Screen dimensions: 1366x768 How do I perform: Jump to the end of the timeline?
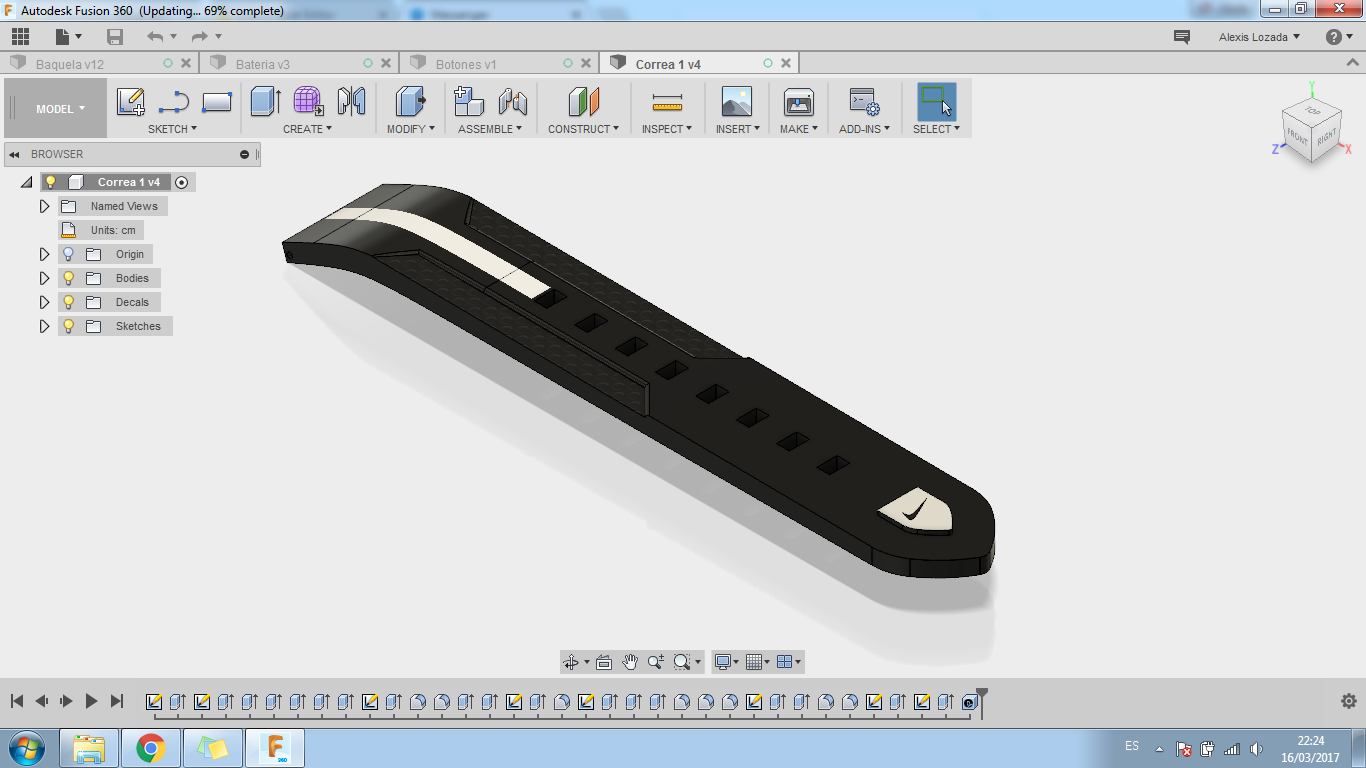[x=117, y=701]
